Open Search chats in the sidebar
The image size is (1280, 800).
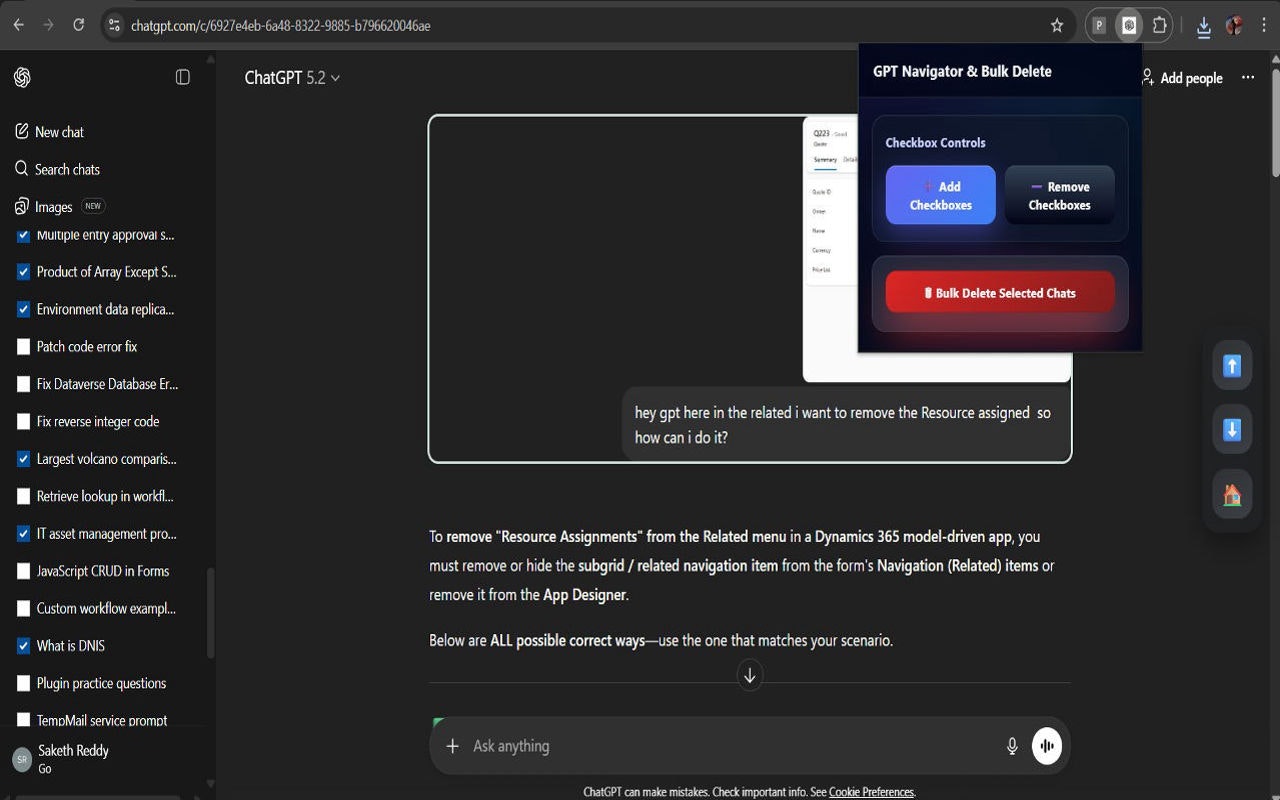pos(66,168)
